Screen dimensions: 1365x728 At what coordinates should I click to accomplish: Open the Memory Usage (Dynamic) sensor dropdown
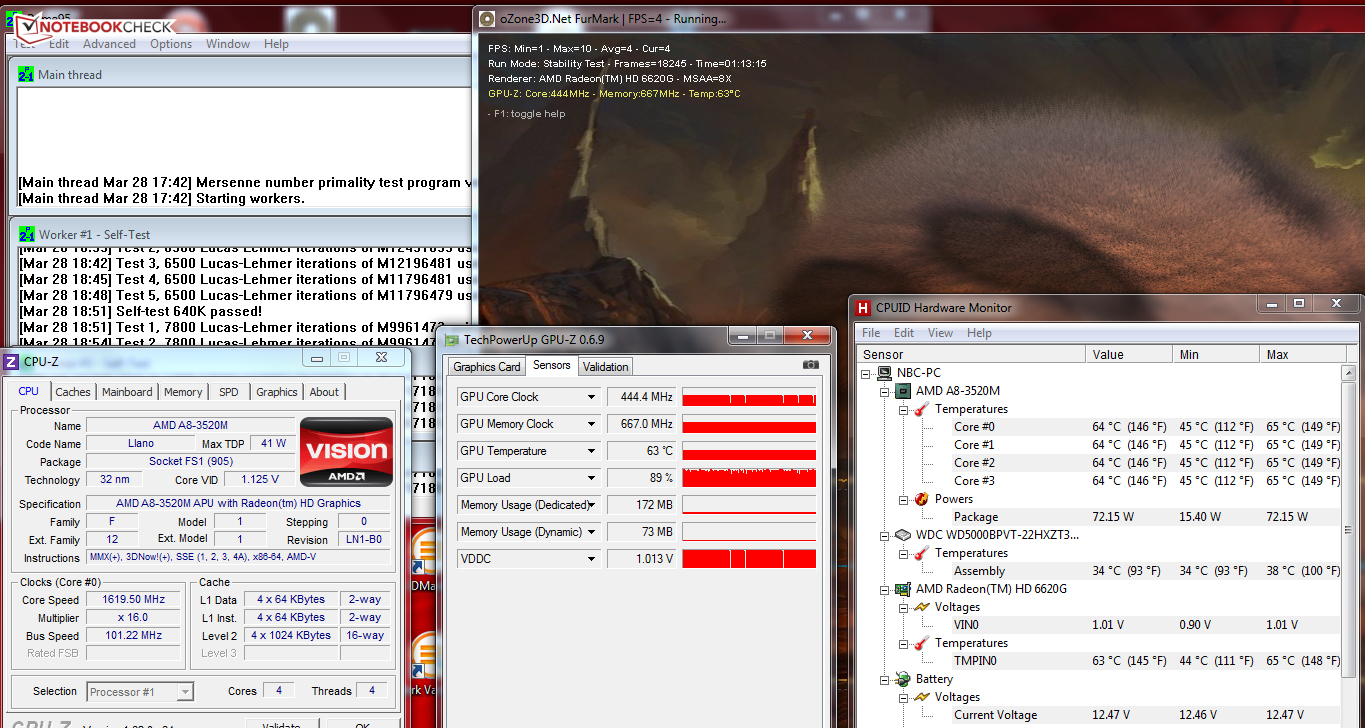[x=591, y=532]
